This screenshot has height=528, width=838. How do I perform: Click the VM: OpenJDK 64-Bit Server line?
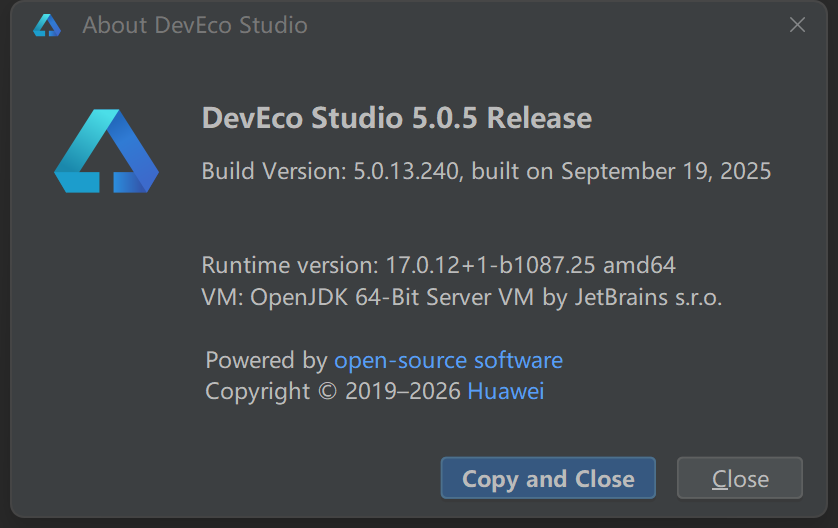(462, 297)
